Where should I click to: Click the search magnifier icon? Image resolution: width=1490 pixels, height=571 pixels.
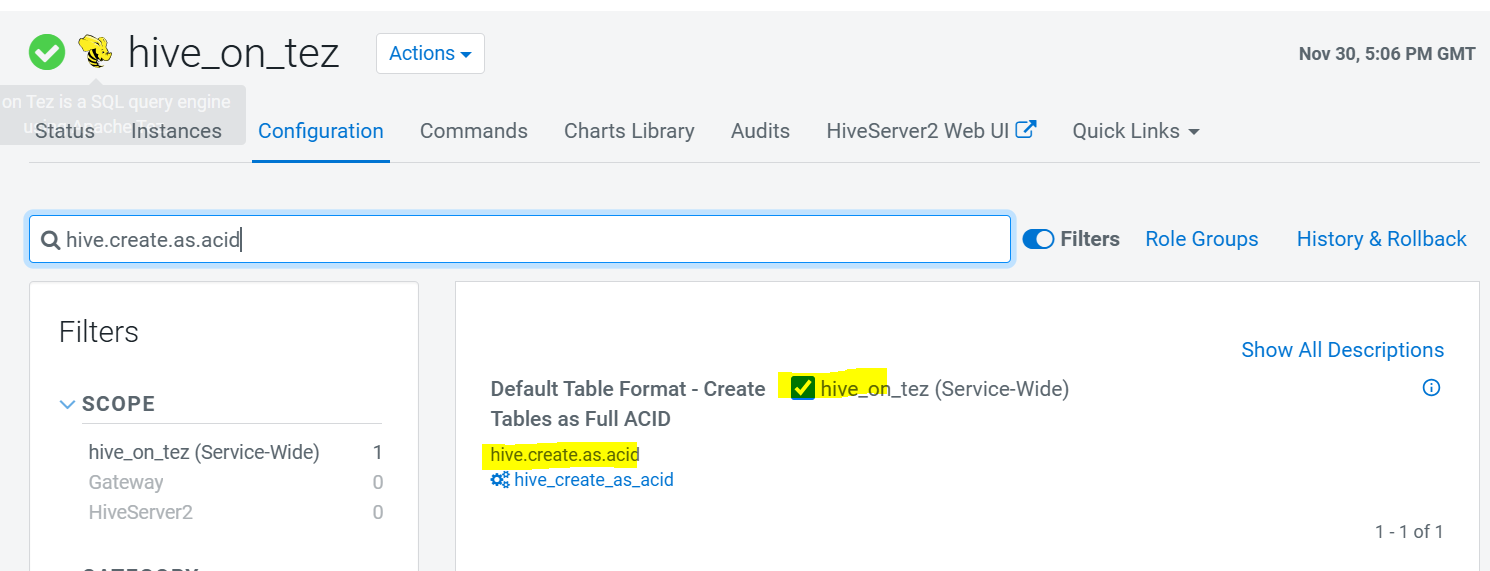click(51, 239)
